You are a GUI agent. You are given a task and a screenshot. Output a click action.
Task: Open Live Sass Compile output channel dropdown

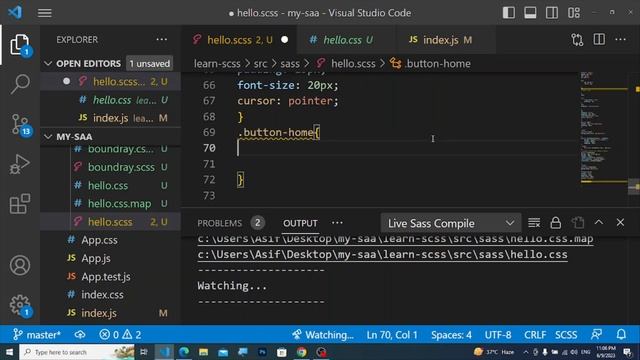[451, 223]
